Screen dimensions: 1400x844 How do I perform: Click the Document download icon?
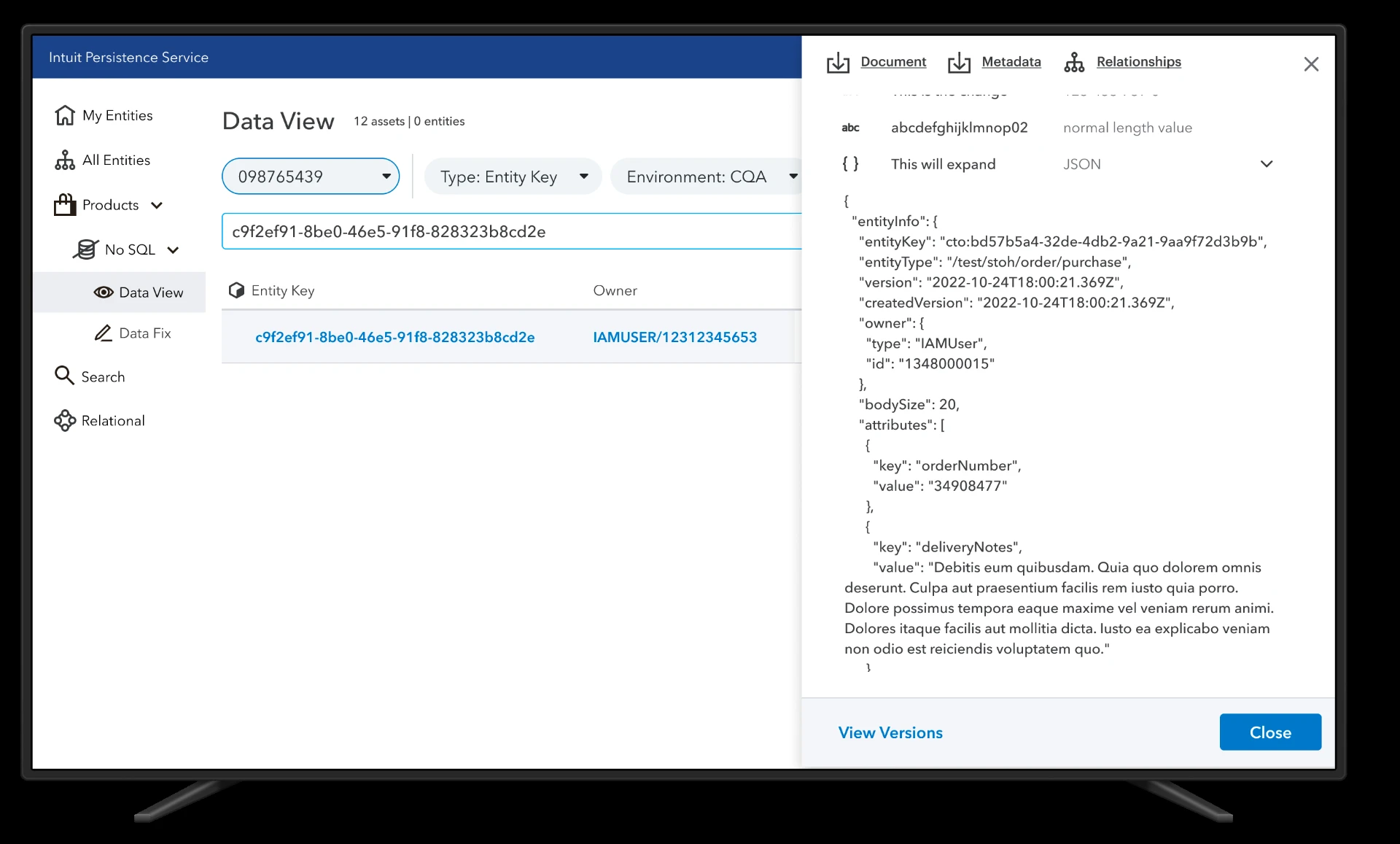(x=838, y=63)
